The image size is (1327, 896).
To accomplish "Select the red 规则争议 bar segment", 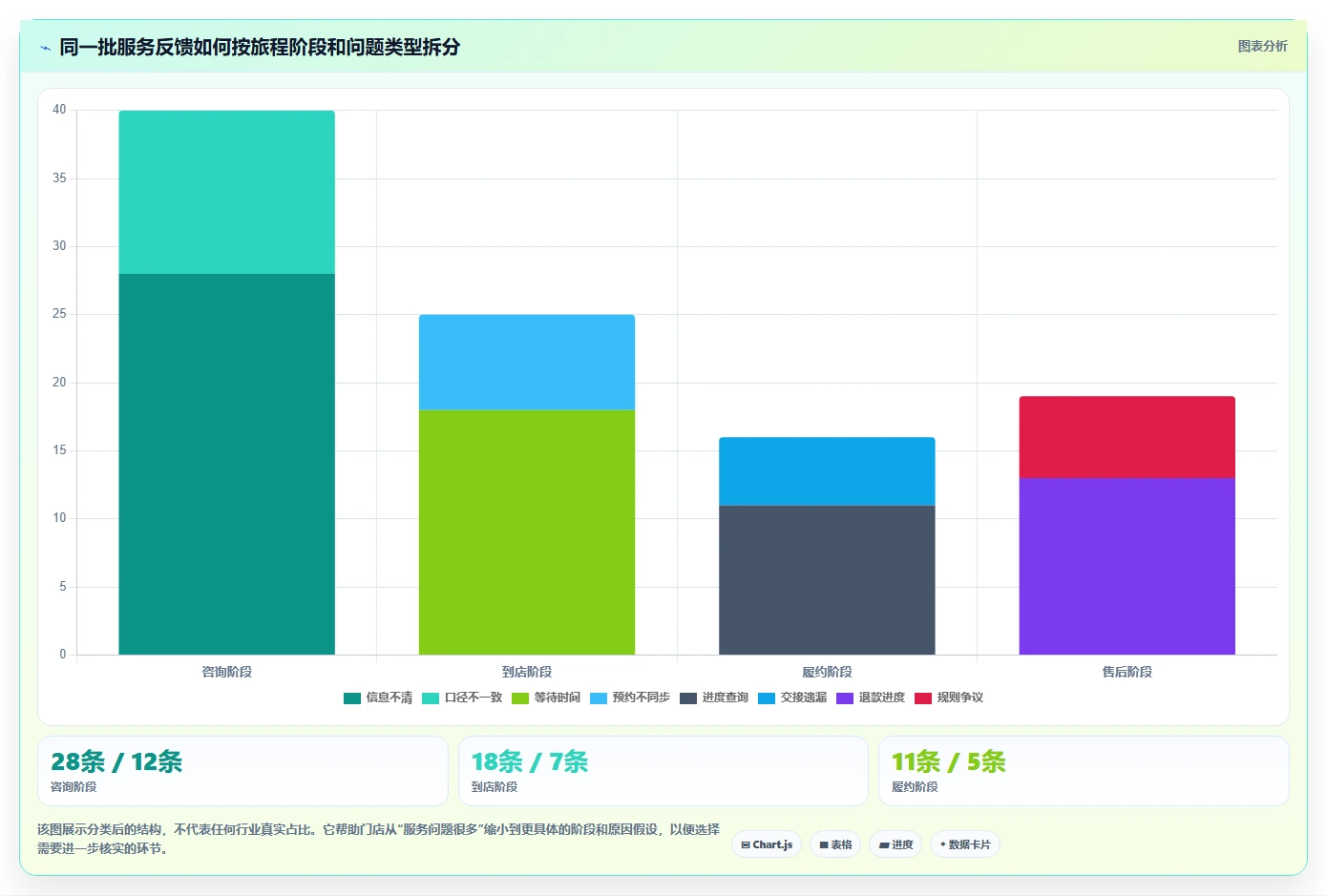I will pos(1127,437).
